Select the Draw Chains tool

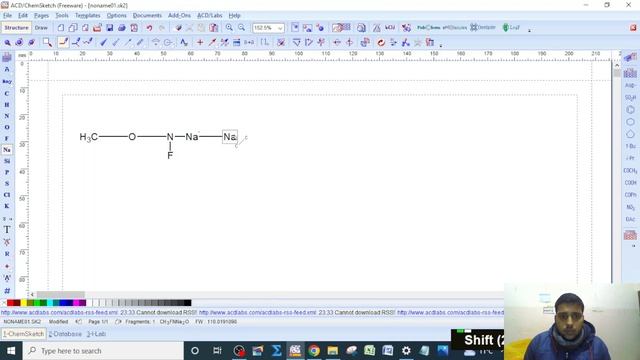click(88, 42)
